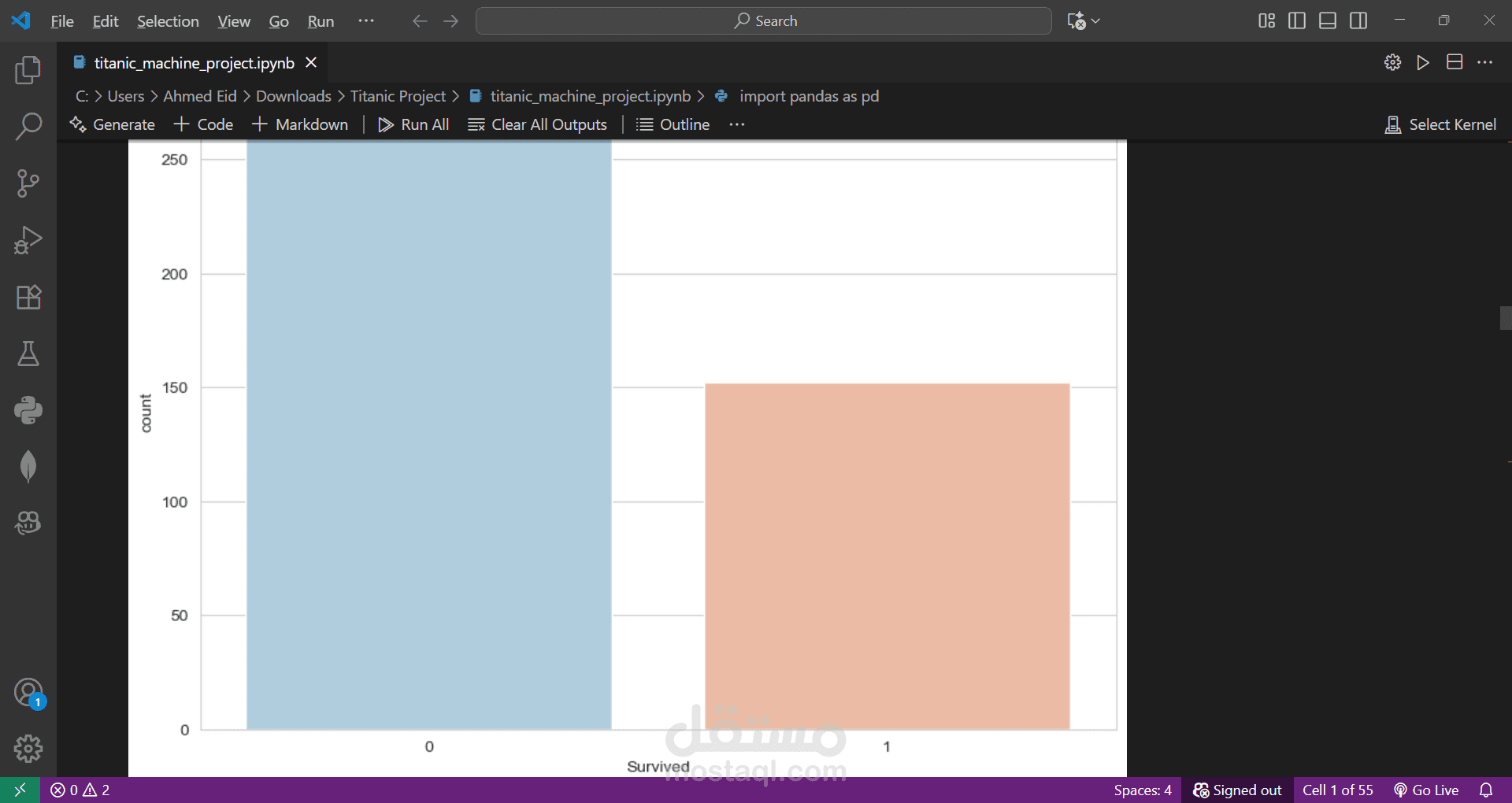Screen dimensions: 1512x803
Task: Click the Downloads breadcrumb
Action: (294, 96)
